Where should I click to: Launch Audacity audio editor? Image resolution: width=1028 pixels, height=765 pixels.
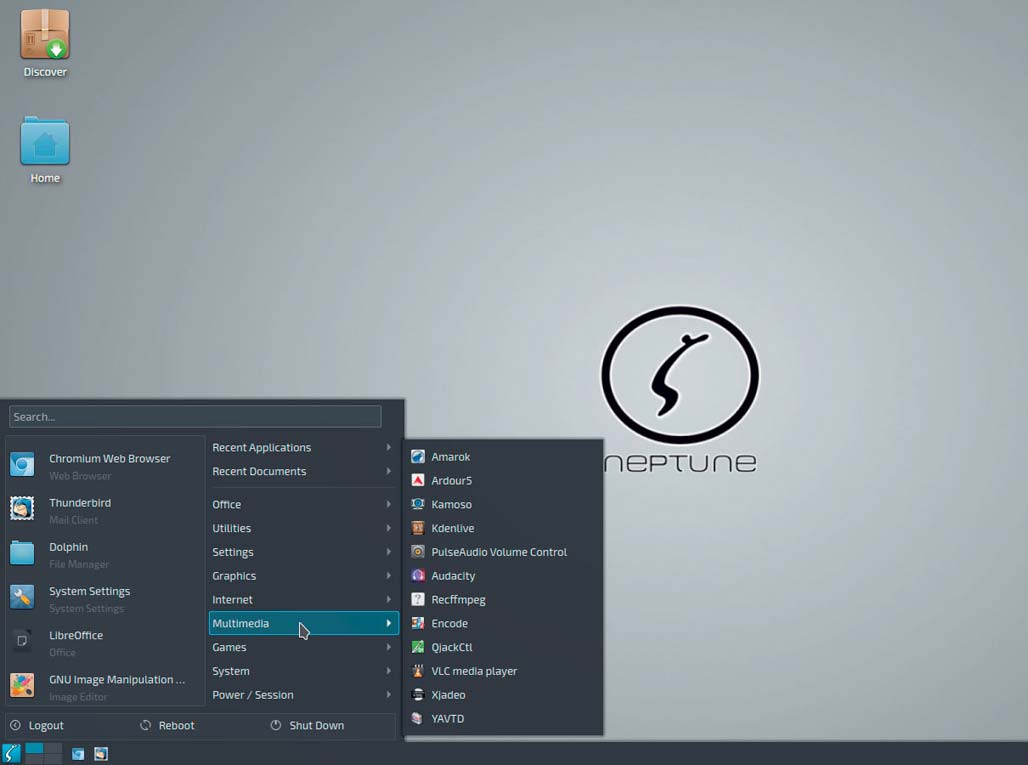pyautogui.click(x=503, y=576)
